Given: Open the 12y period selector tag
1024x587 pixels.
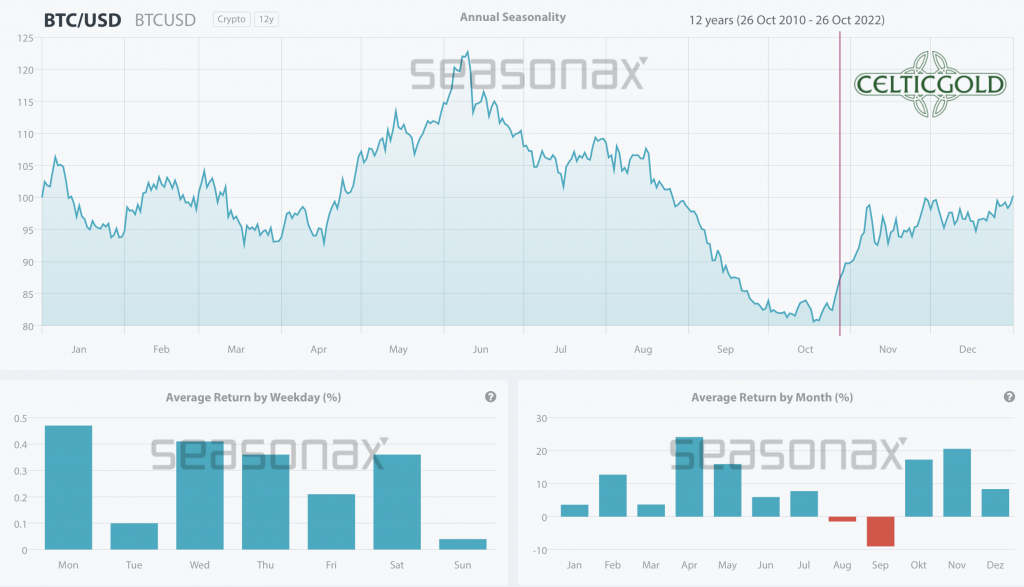Looking at the screenshot, I should click(x=267, y=19).
